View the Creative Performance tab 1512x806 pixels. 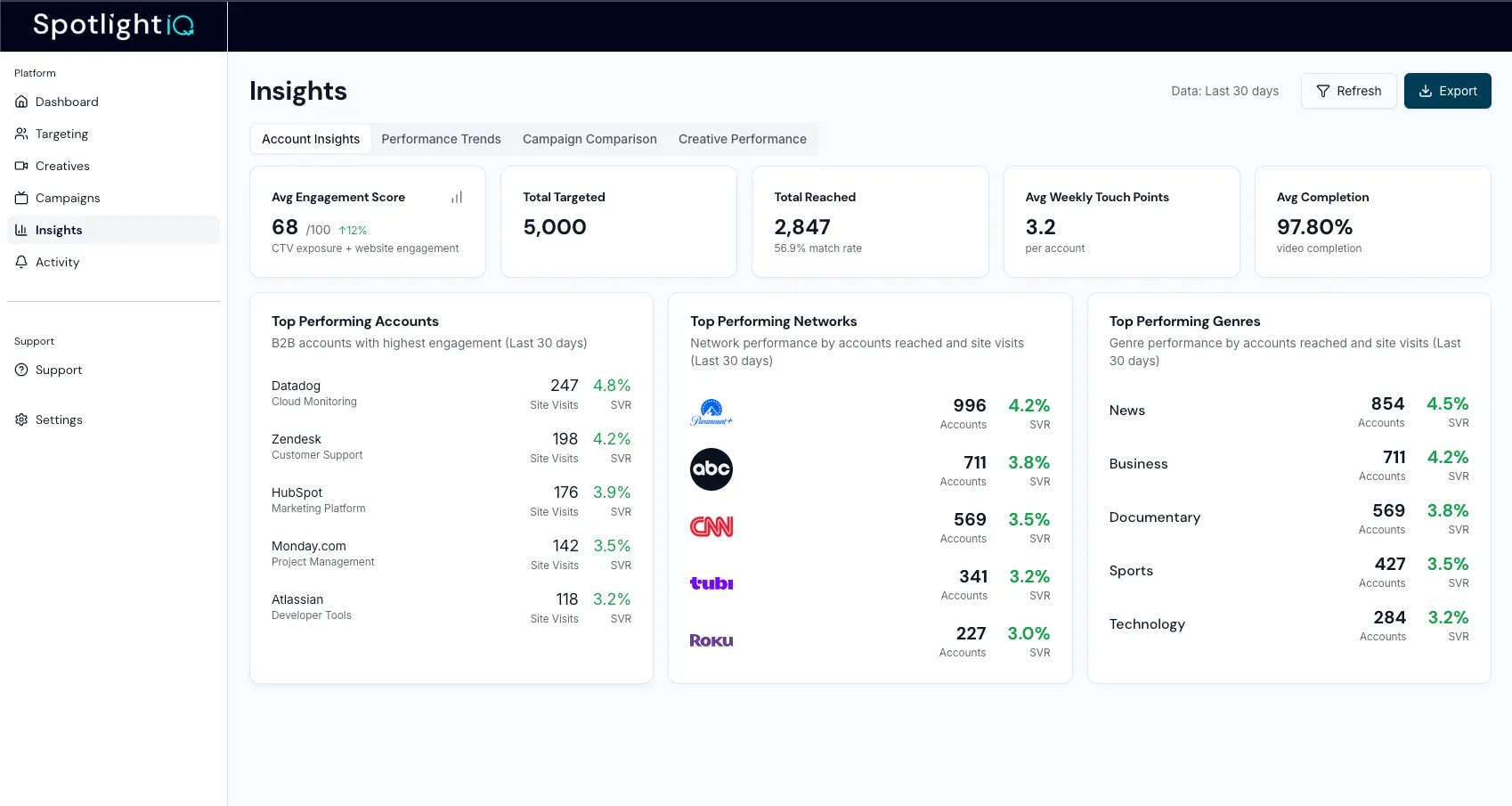[x=742, y=139]
